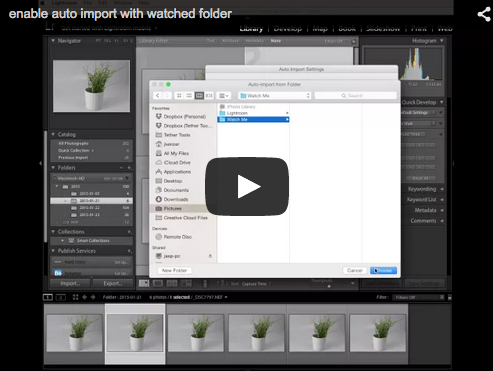Viewport: 493px width, 371px height.
Task: Play the video with the center play button
Action: click(247, 186)
